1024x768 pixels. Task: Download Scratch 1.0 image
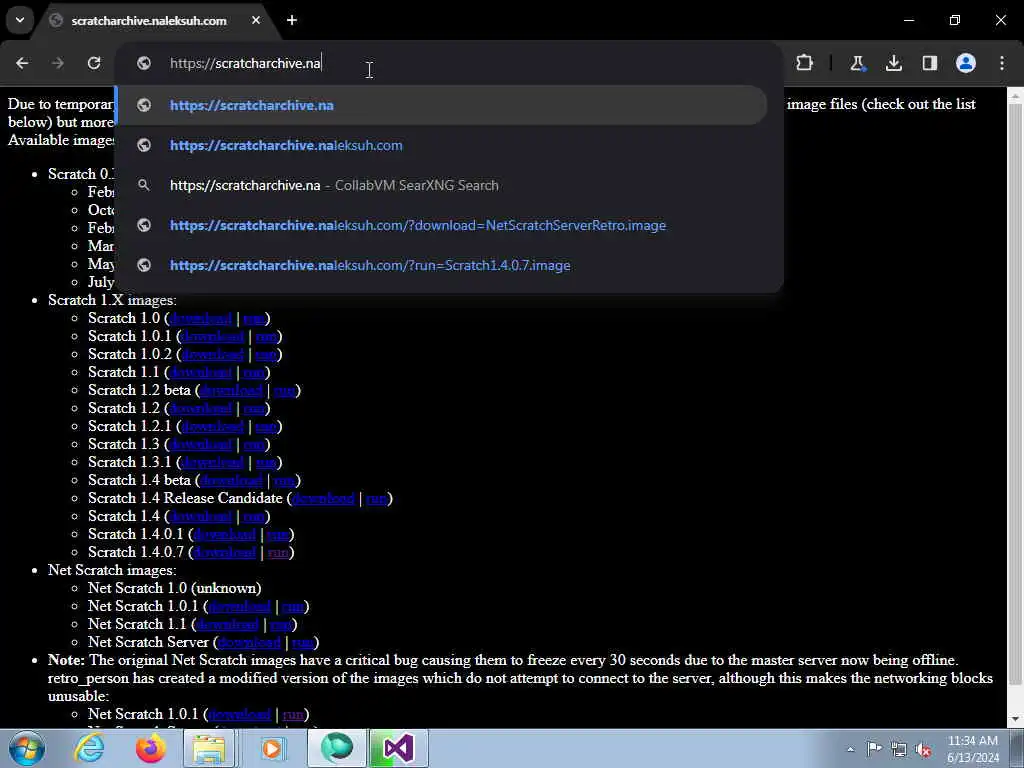(200, 319)
